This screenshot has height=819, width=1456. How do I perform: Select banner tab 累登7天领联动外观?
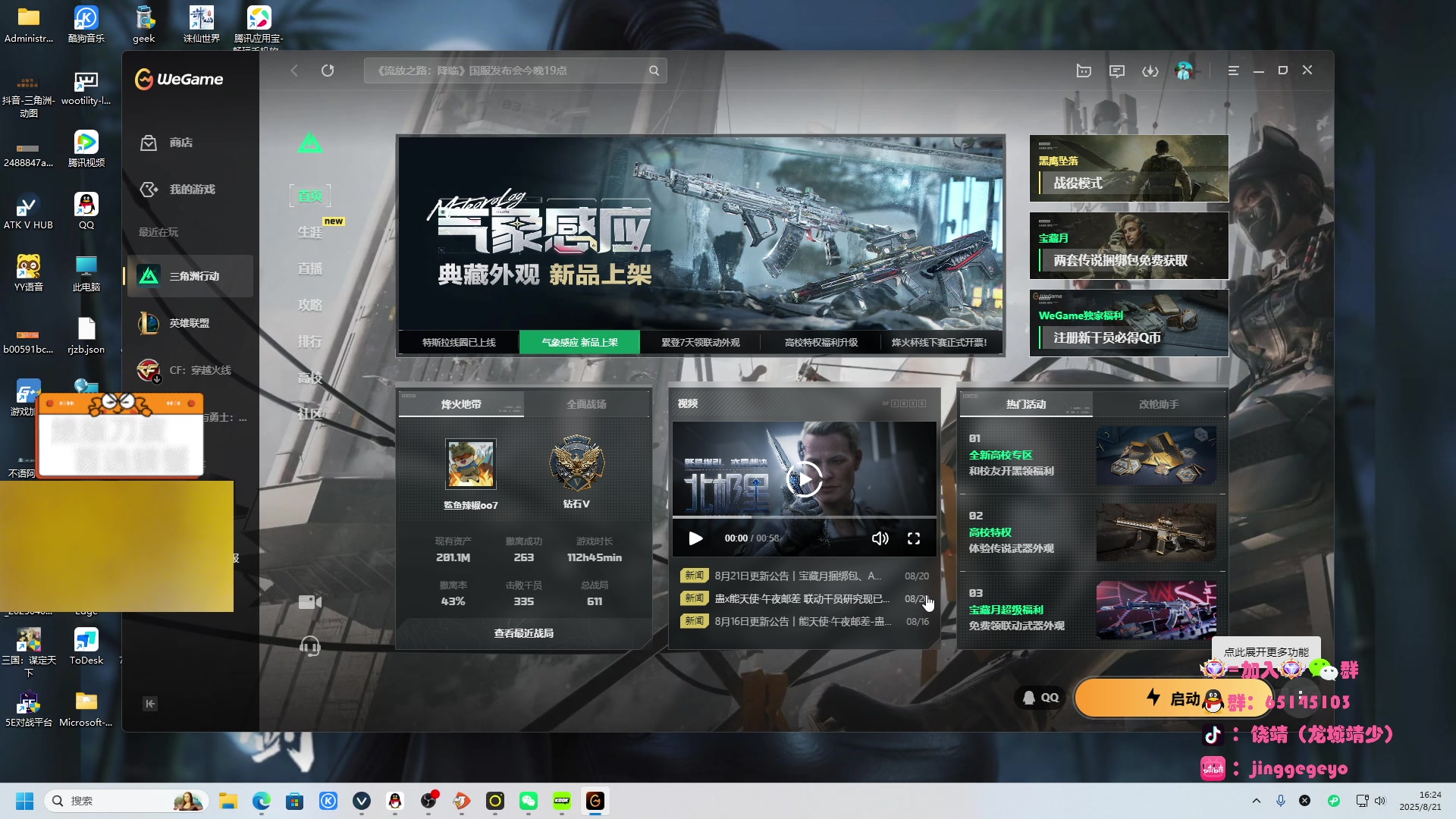pyautogui.click(x=700, y=343)
